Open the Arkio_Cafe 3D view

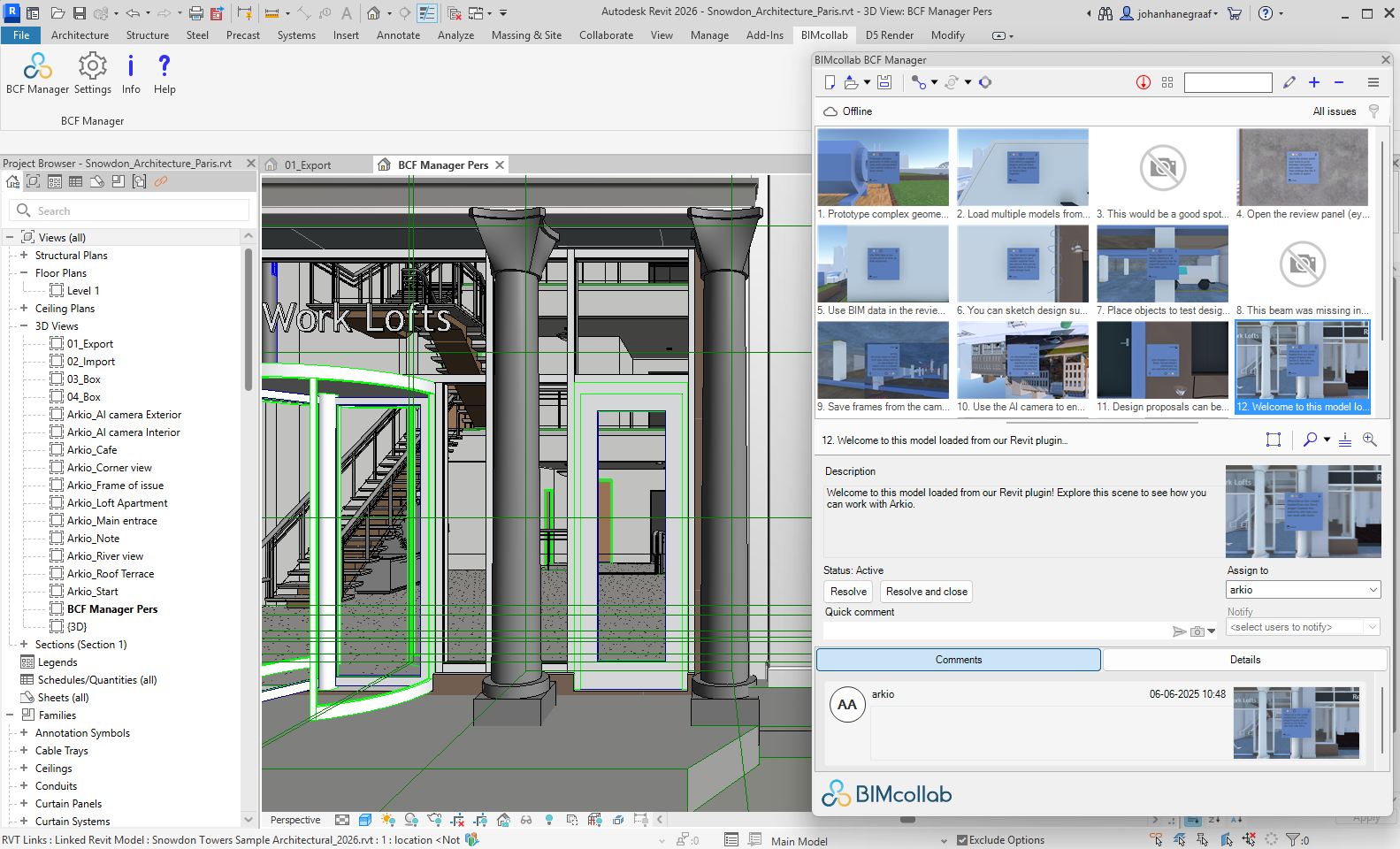click(92, 450)
